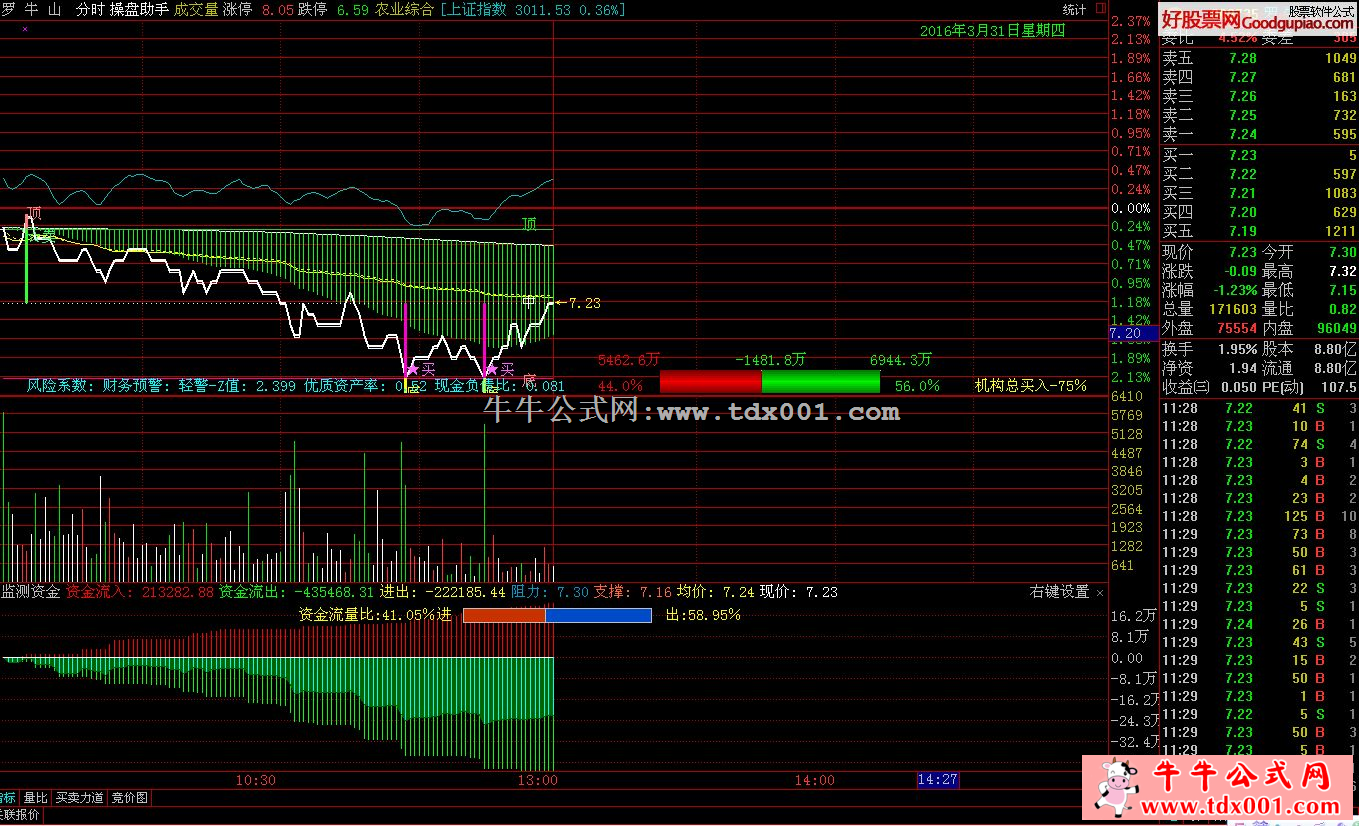
Task: Click the PE(动) 107.5 value
Action: [x=1337, y=387]
